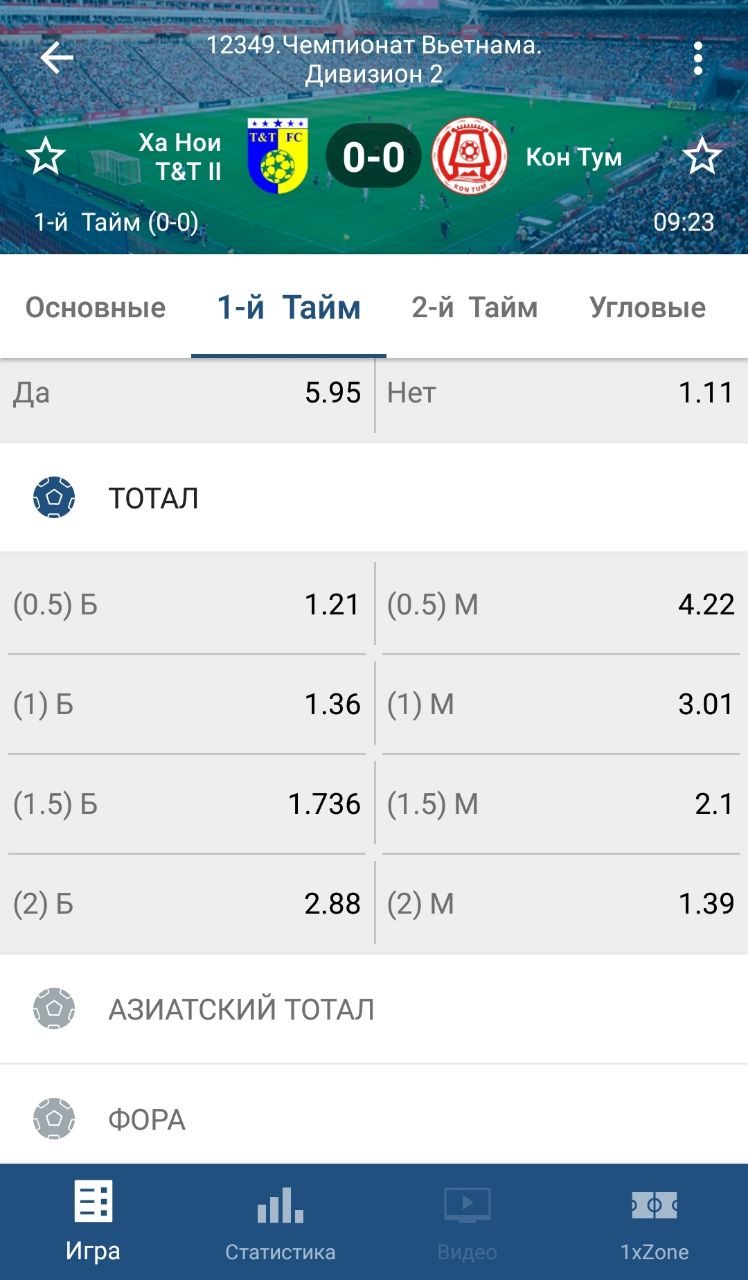Pick total (1.5) М at 2.1
The height and width of the screenshot is (1280, 748).
pos(561,804)
